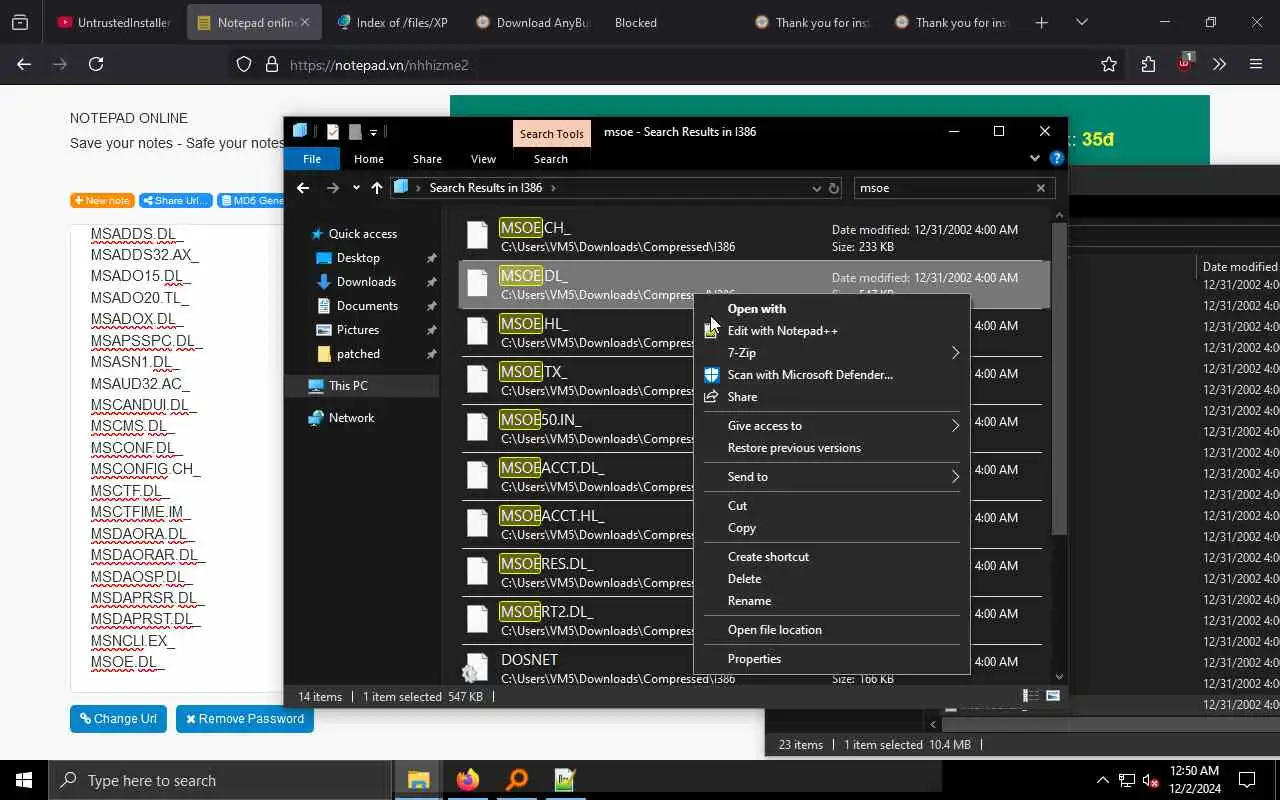
Task: Navigate back in the Explorer window
Action: (303, 188)
